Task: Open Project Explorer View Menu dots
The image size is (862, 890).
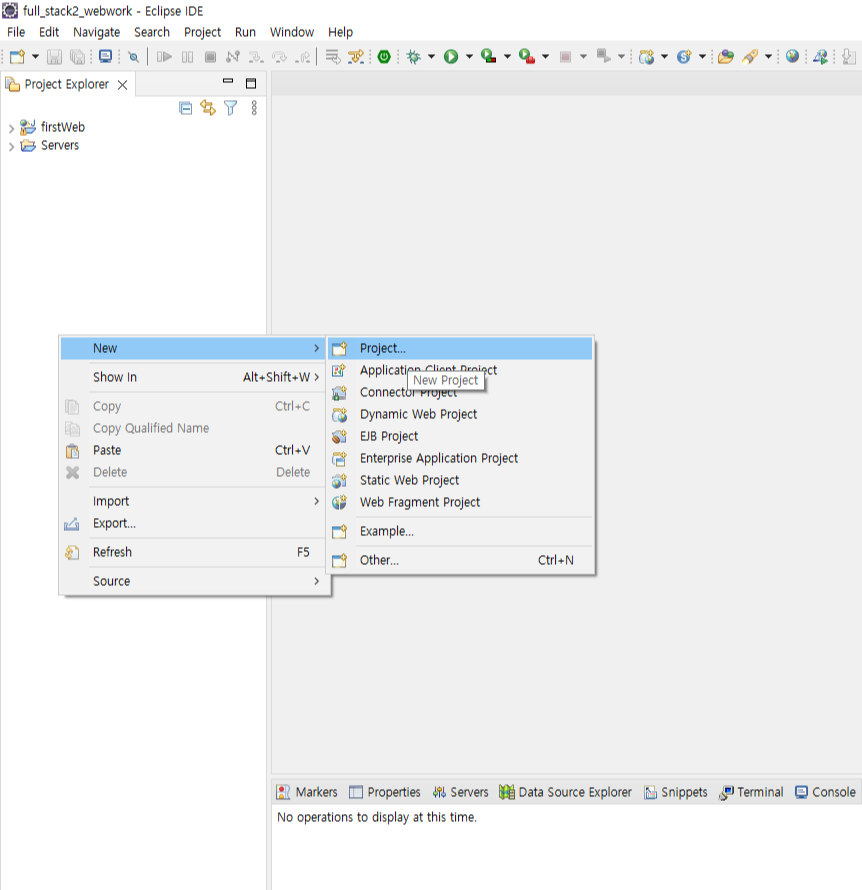Action: point(254,108)
